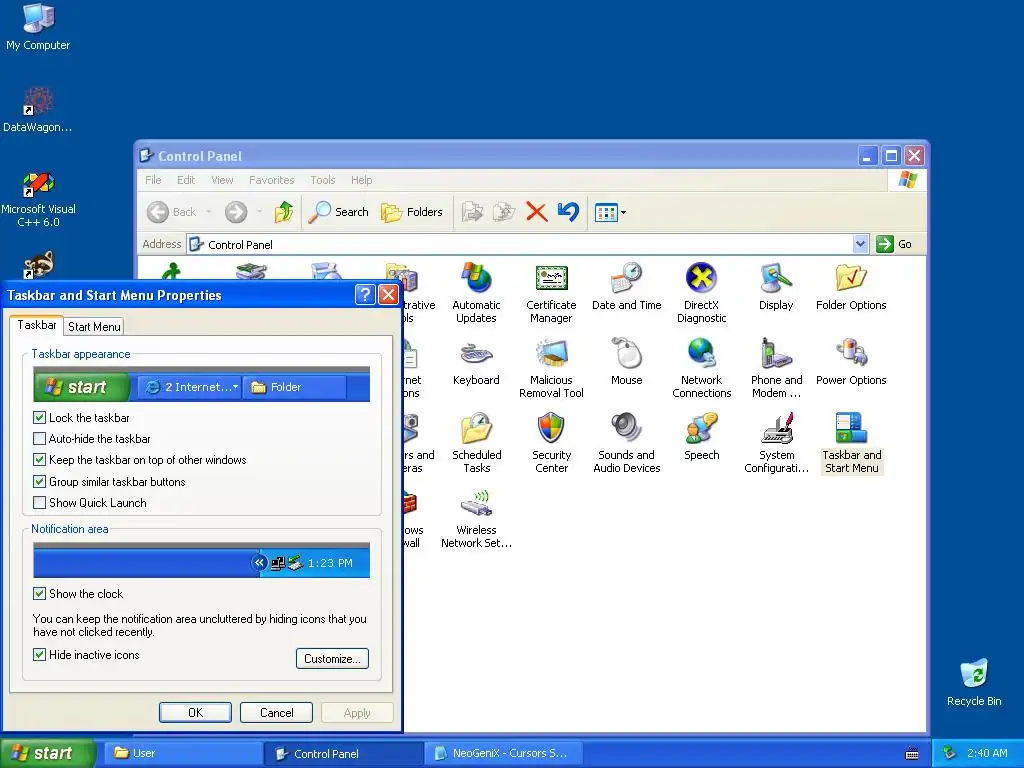Expand the Address bar dropdown arrow
Screen dimensions: 1024x768
pyautogui.click(x=860, y=244)
